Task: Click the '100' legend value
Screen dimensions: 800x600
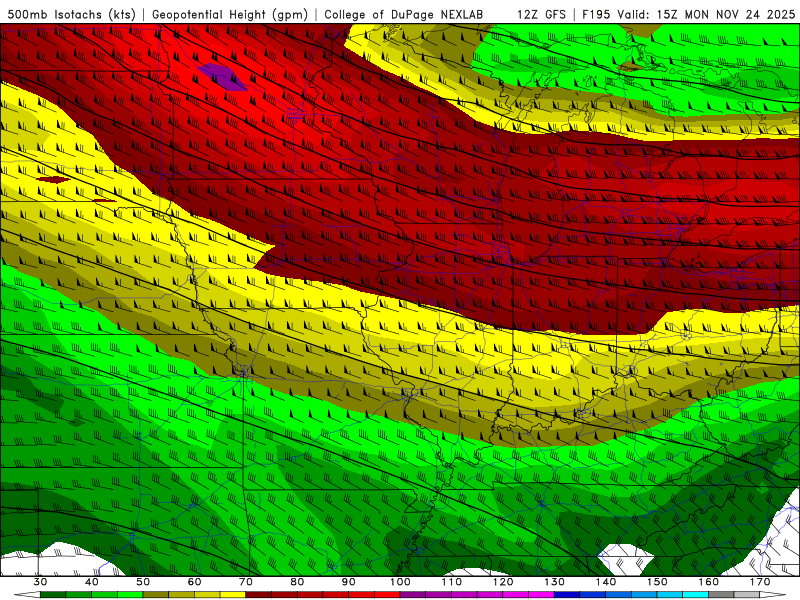Action: point(400,582)
